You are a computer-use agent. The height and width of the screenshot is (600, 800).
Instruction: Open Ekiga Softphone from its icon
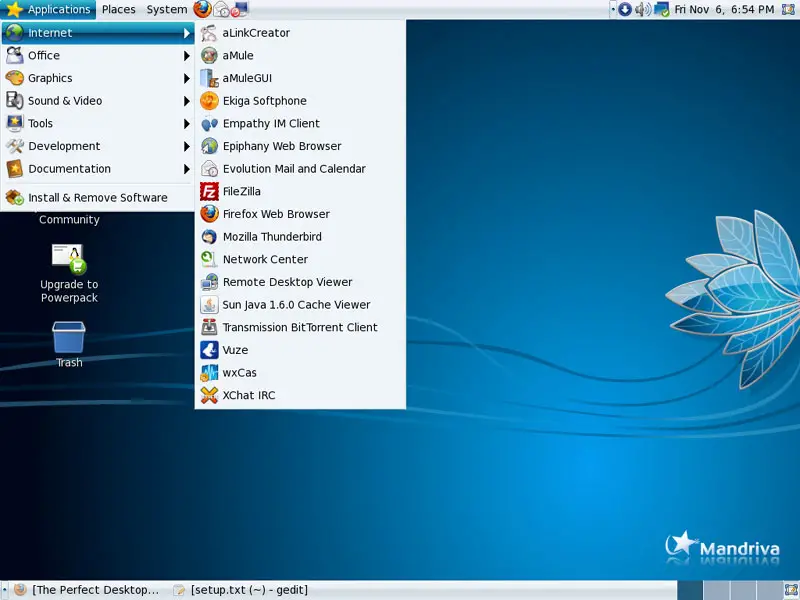209,101
